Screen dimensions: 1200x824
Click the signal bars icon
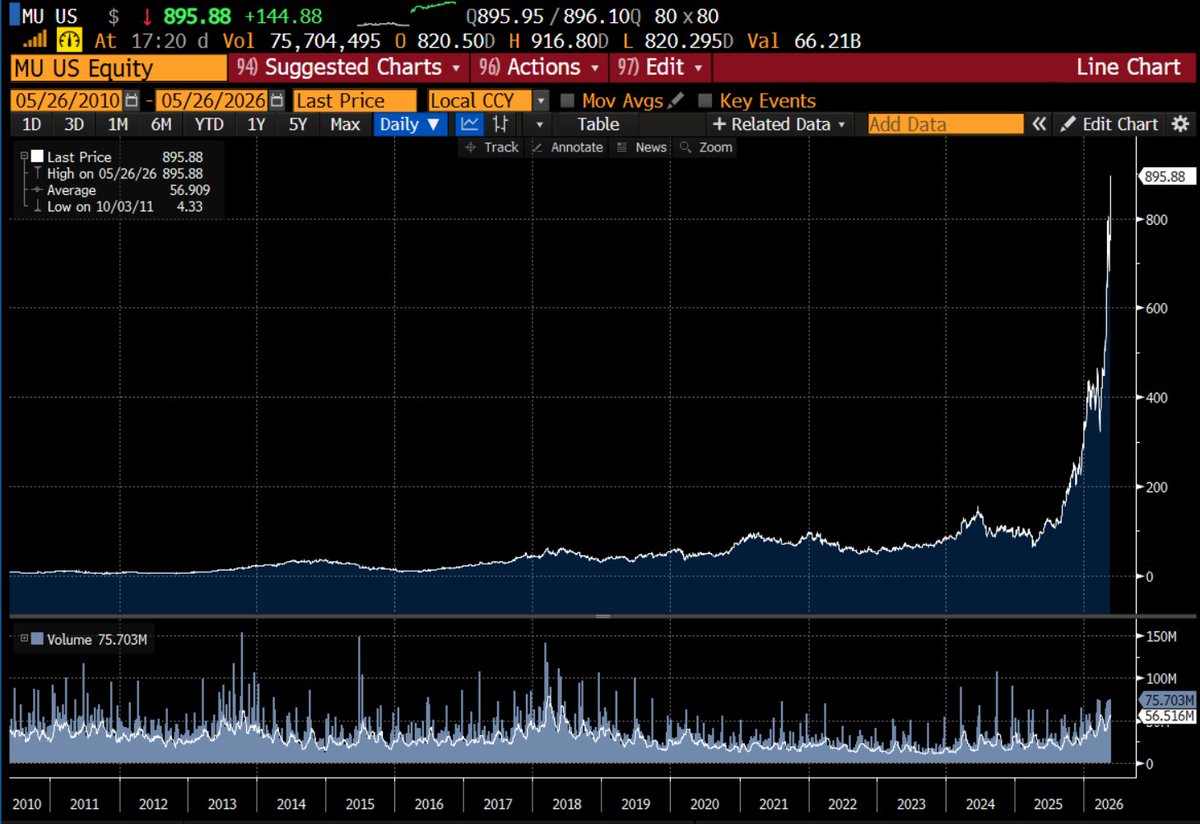pos(34,41)
